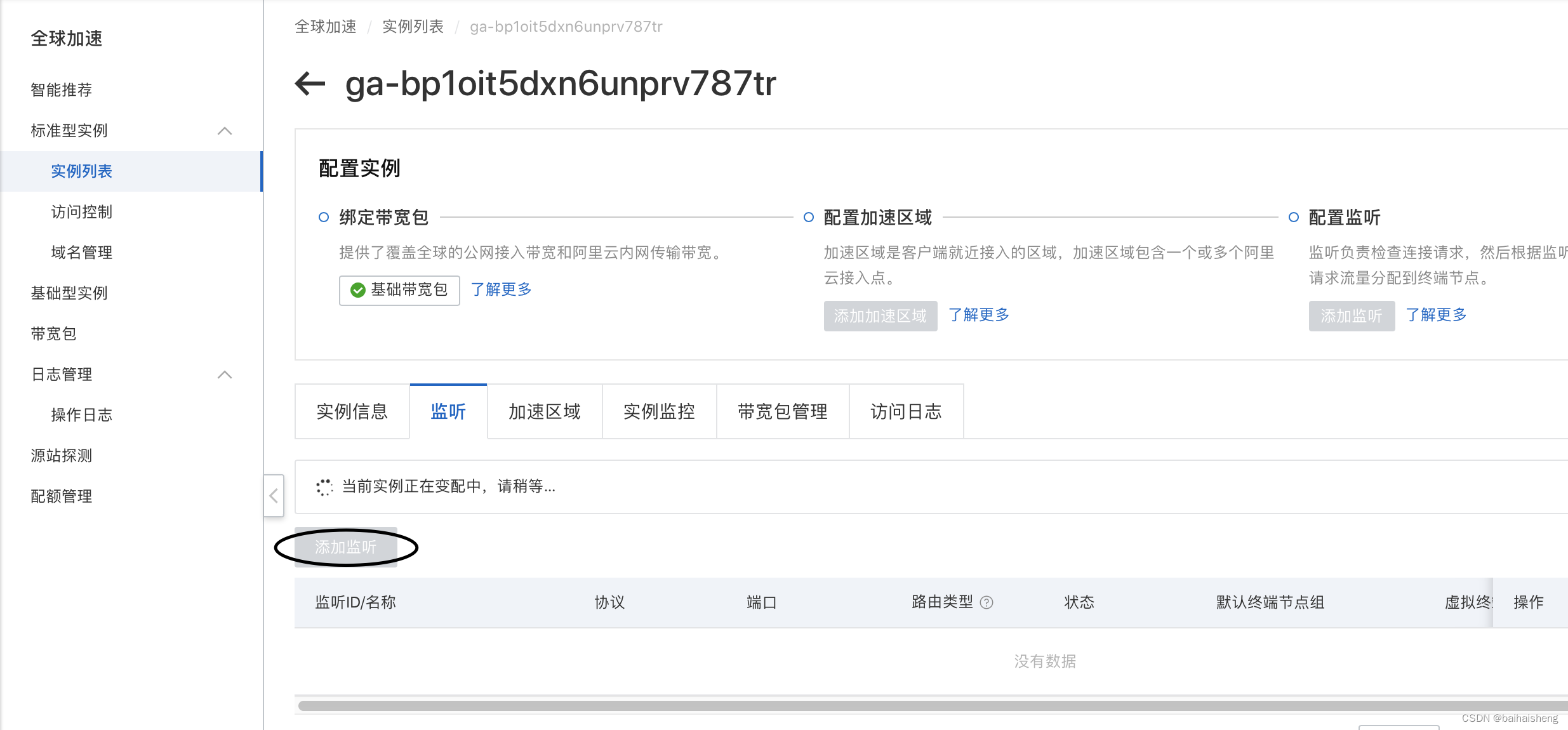Click the green check icon on 基础带宽包 badge
Screen dimensions: 1568x730
[357, 290]
